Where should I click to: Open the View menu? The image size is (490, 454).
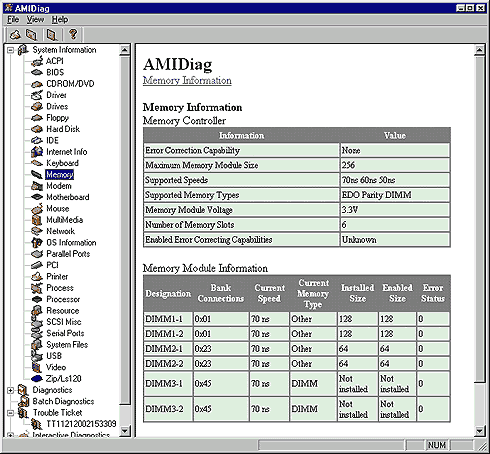coord(35,20)
